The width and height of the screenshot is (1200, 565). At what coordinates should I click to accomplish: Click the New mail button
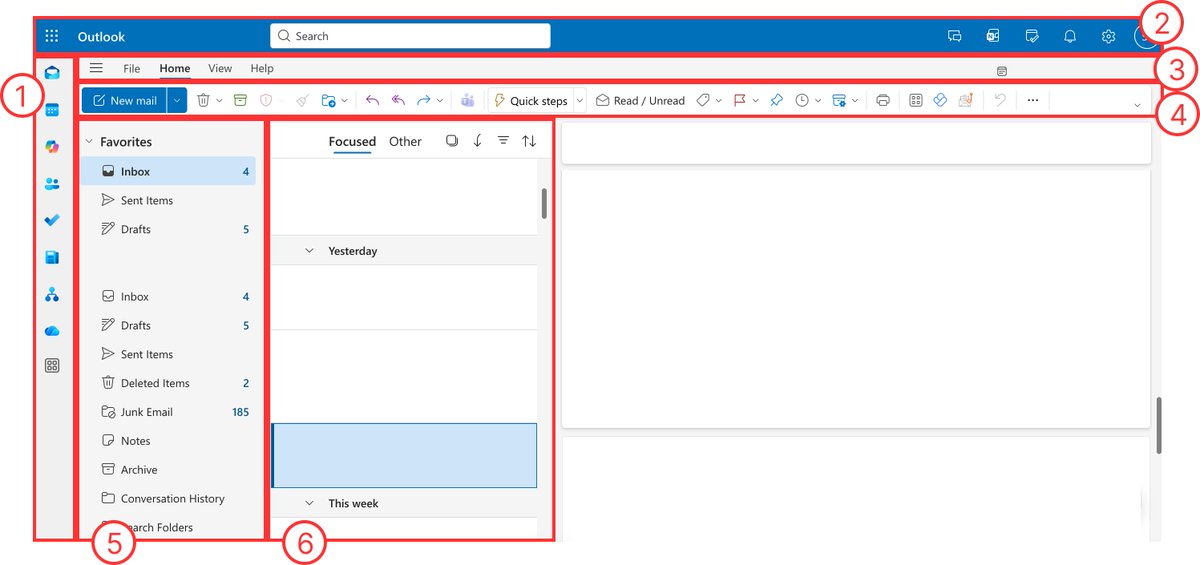pos(124,100)
